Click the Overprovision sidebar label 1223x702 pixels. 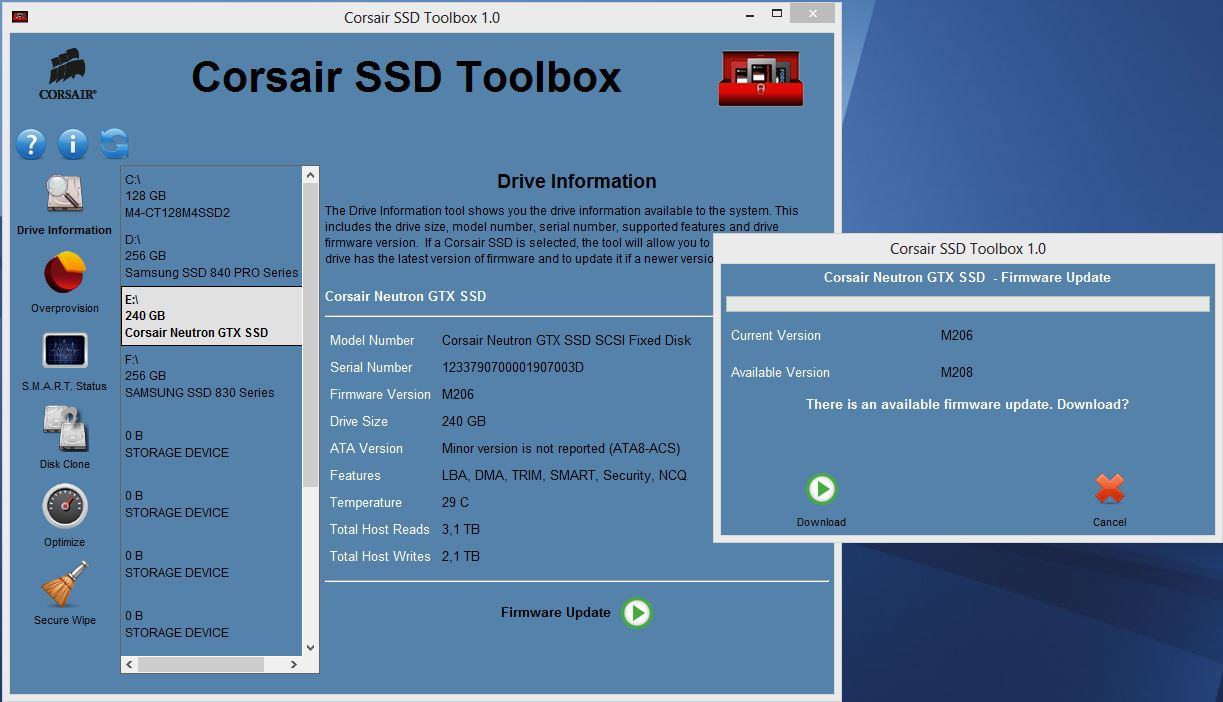(x=65, y=308)
